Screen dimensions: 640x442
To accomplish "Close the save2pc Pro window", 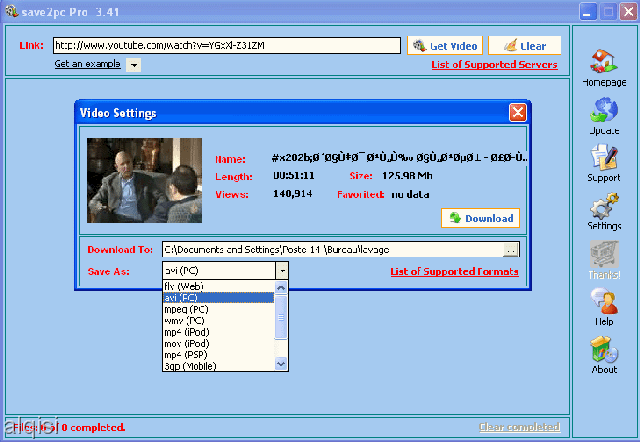I will (629, 12).
